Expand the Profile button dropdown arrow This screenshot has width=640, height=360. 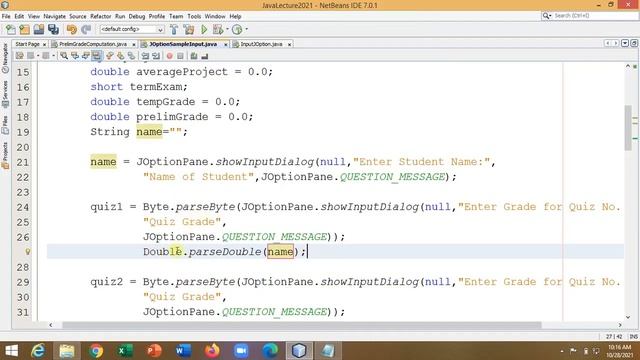[247, 29]
